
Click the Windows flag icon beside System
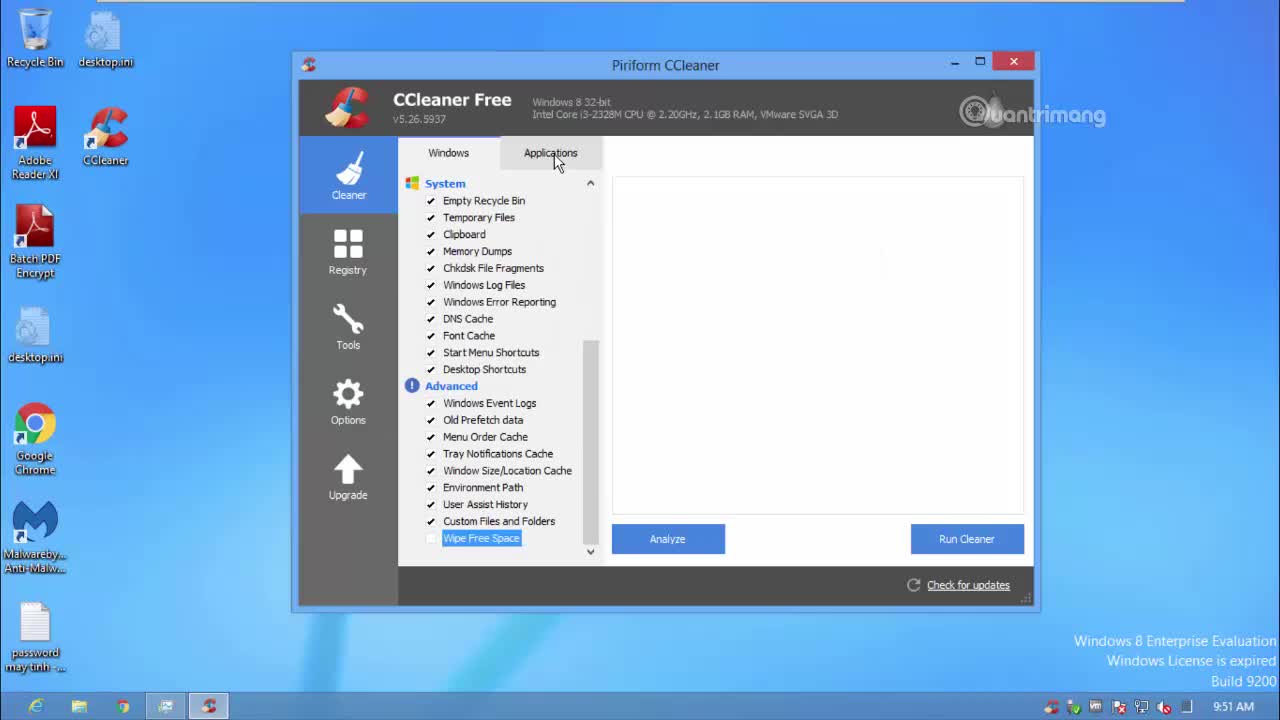click(412, 183)
